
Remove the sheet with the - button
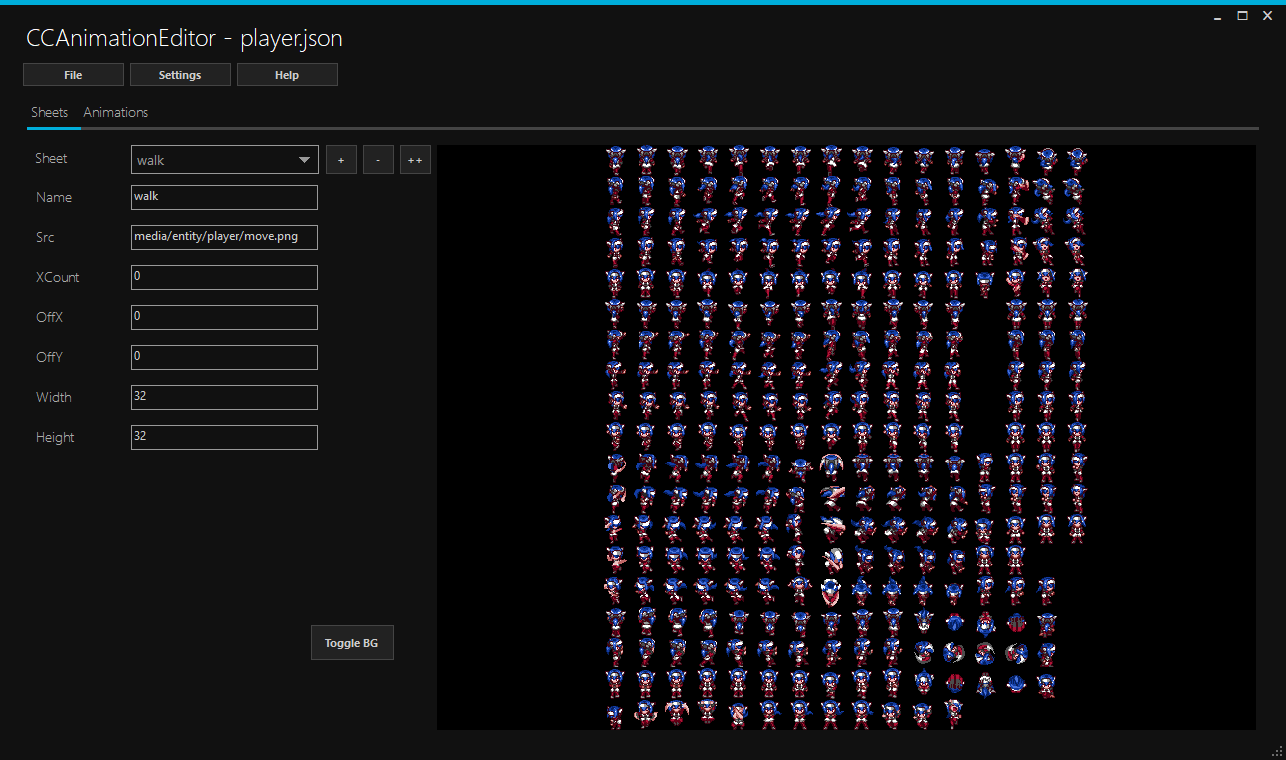tap(378, 160)
